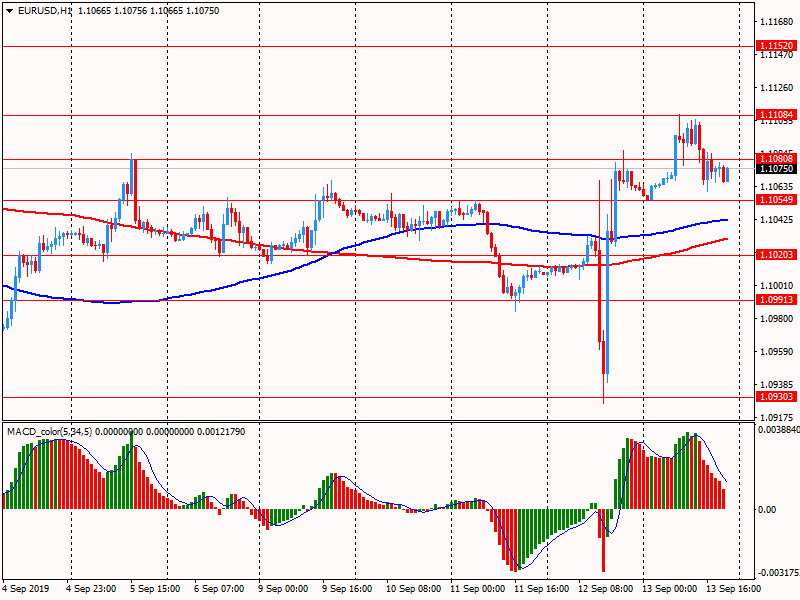Click the deepest red MACD histogram bar
Image resolution: width=800 pixels, height=600 pixels.
coord(604,540)
